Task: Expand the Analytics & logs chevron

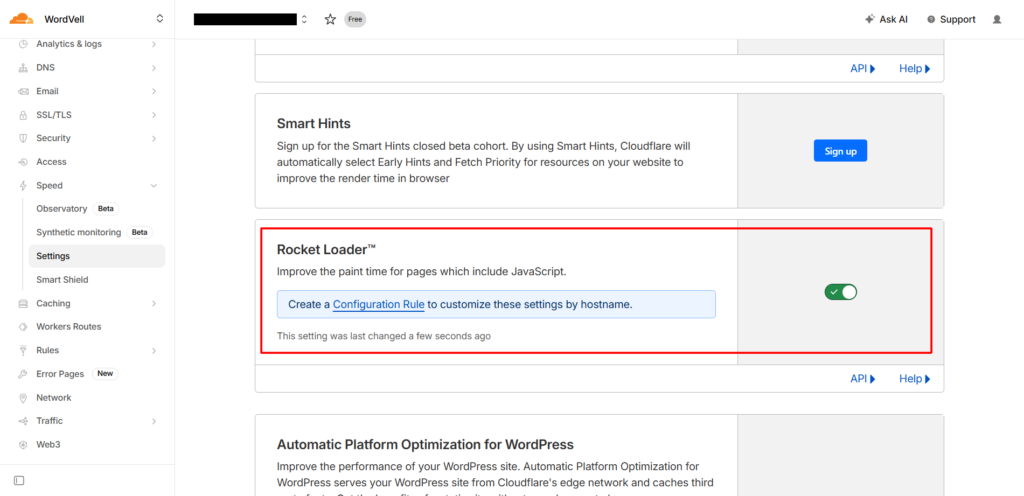Action: 154,44
